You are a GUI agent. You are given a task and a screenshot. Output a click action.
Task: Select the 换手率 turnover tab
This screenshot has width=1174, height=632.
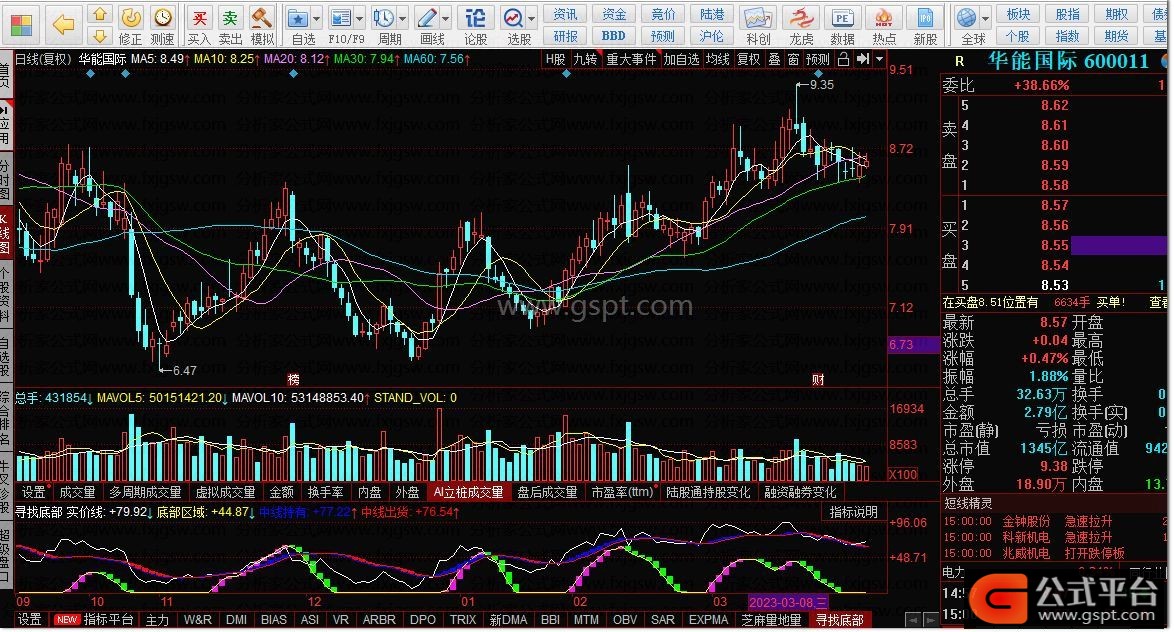[325, 492]
